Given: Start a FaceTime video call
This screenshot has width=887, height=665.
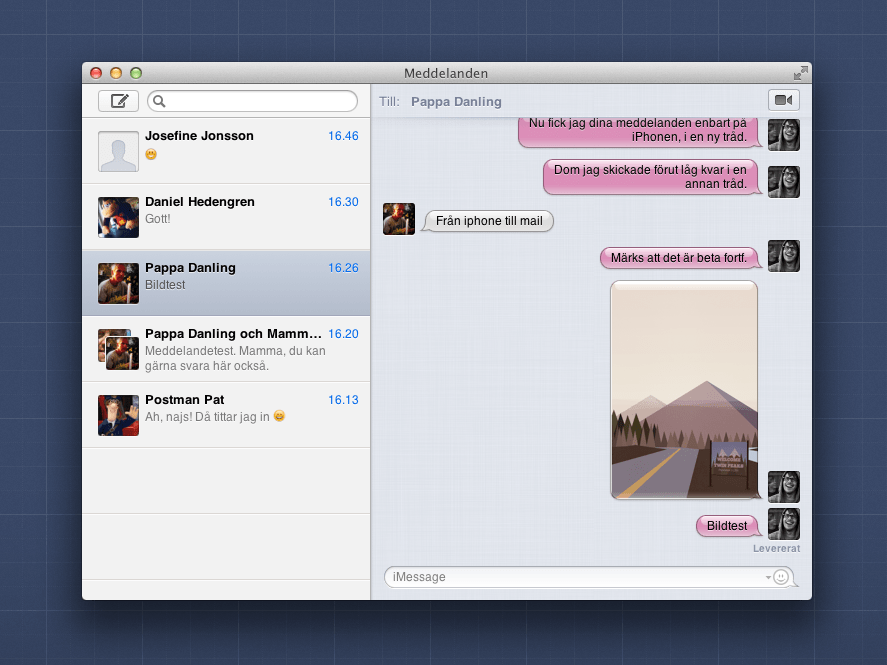Looking at the screenshot, I should click(784, 100).
